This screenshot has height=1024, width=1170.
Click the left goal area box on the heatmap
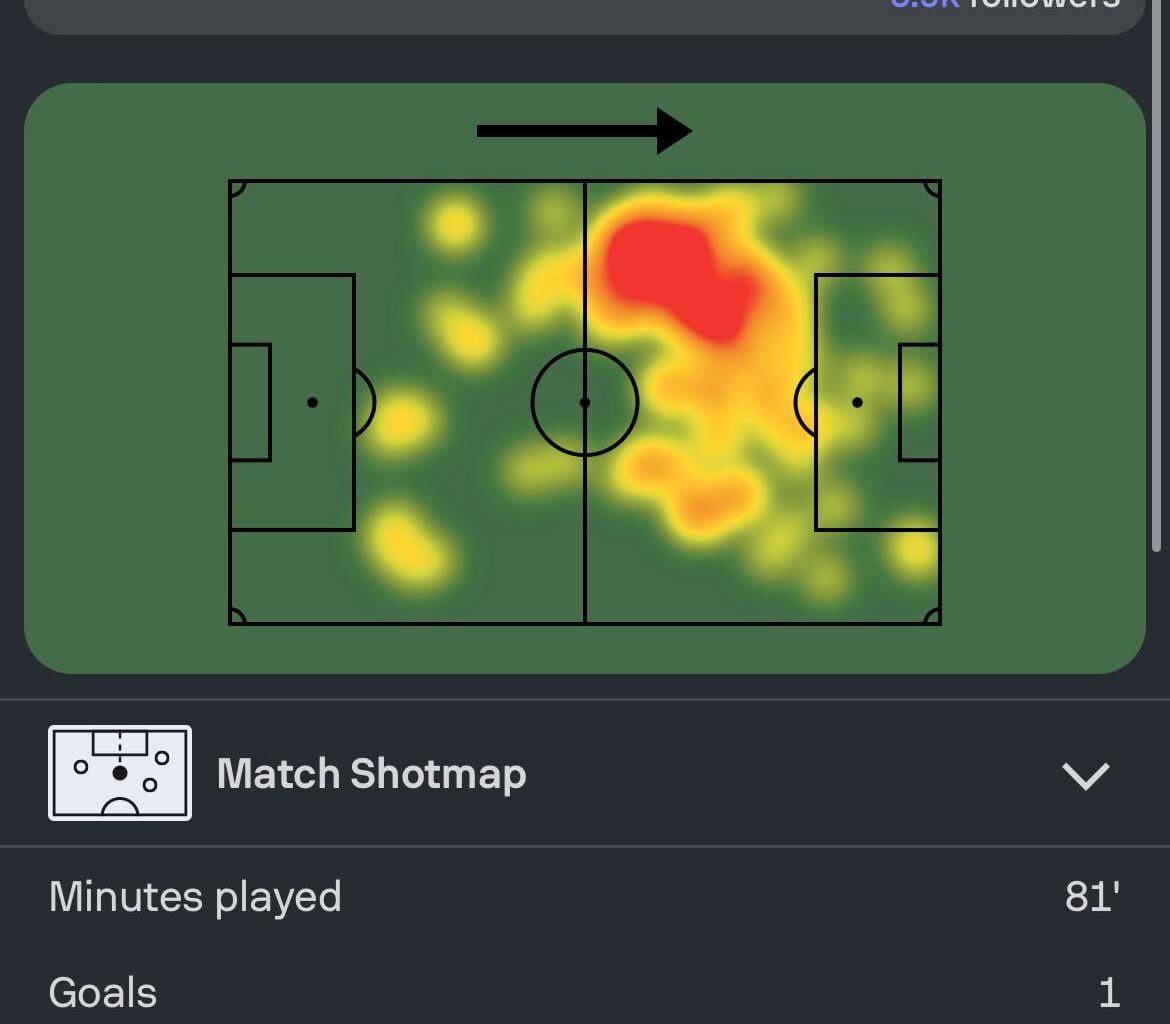point(250,402)
